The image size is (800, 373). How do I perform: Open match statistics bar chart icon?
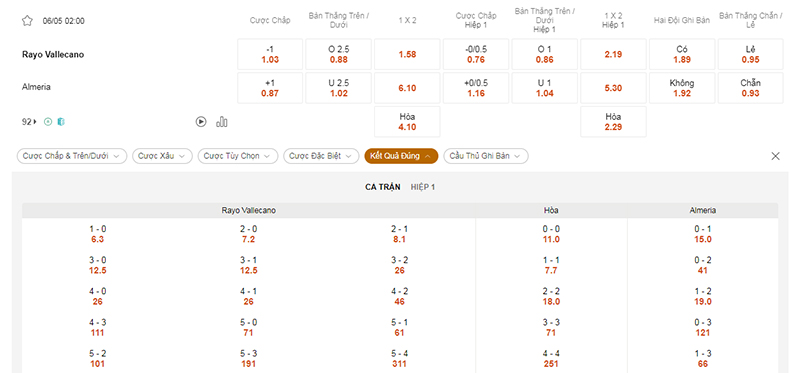[221, 122]
